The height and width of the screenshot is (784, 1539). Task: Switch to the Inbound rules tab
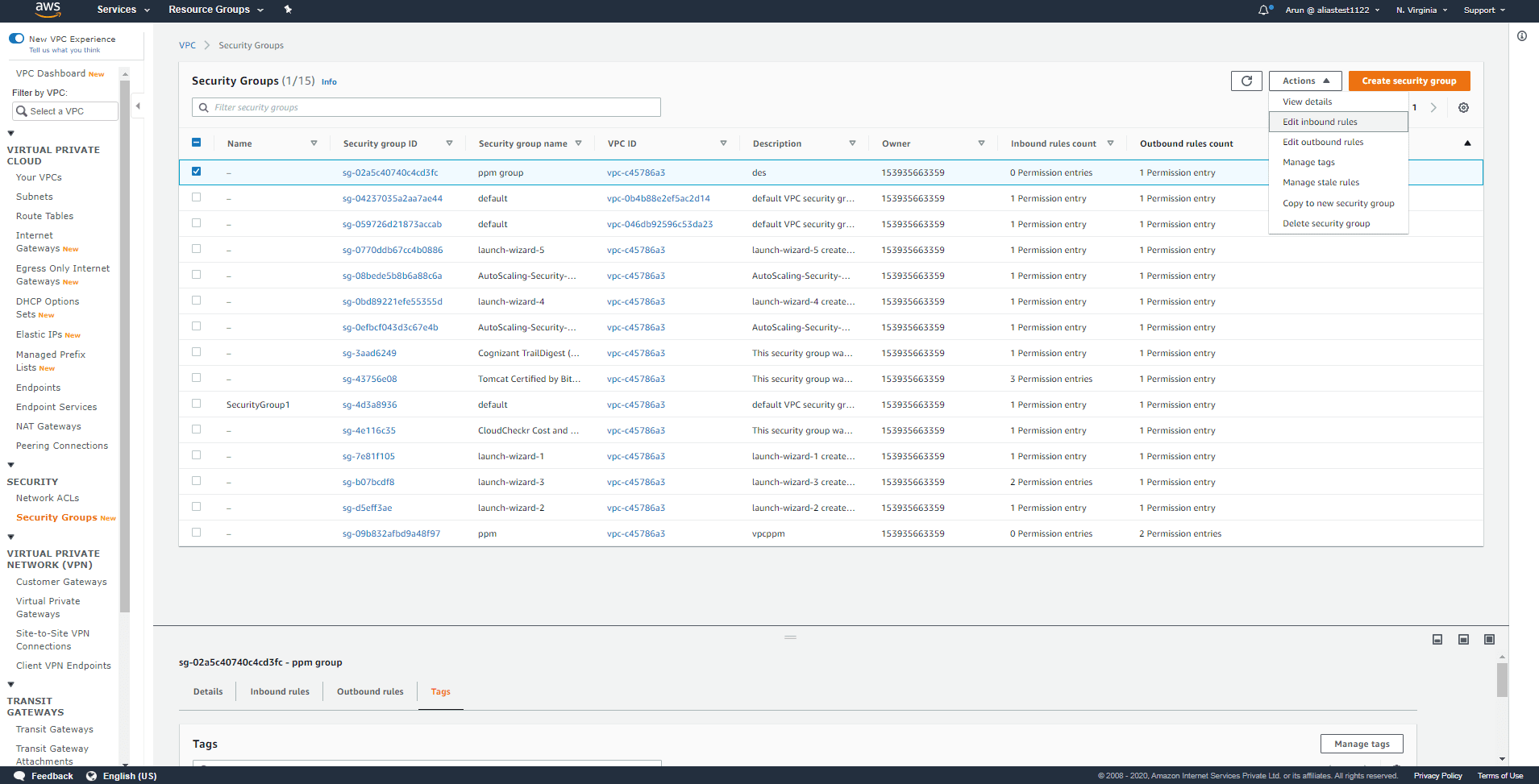click(279, 691)
